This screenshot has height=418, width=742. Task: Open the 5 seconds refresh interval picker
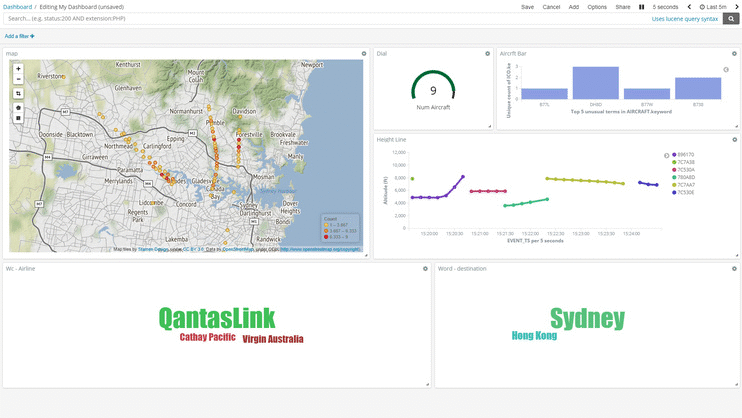665,7
